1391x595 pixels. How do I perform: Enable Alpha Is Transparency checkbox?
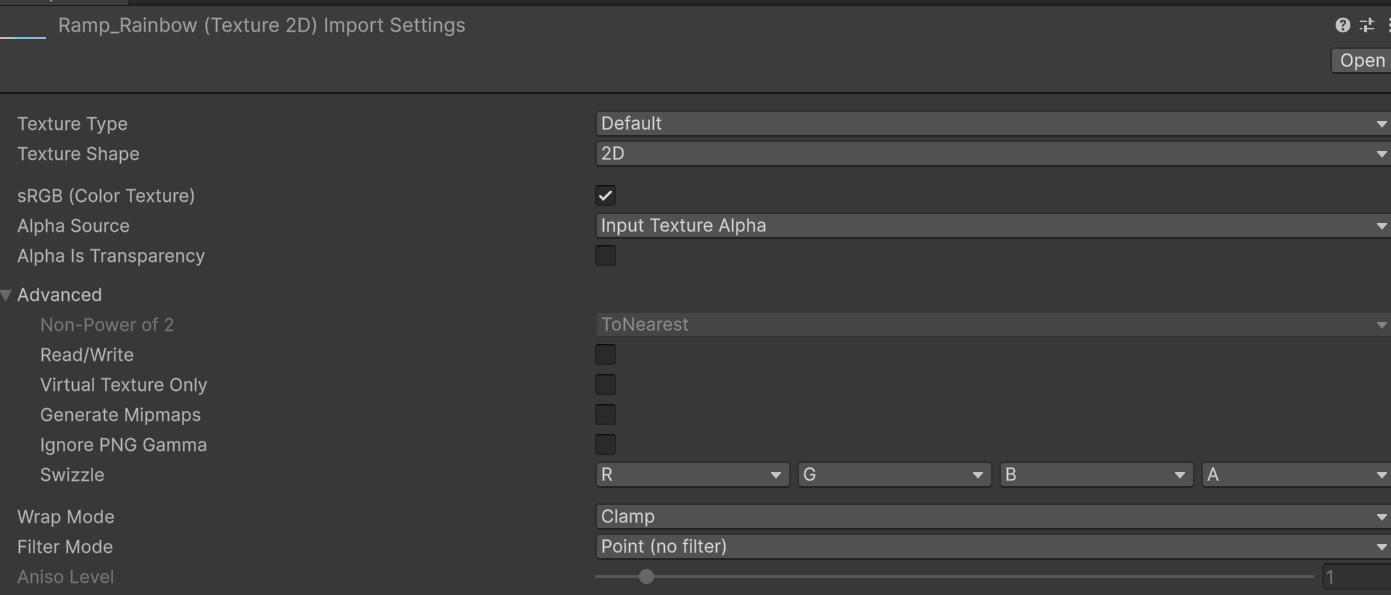[x=605, y=256]
